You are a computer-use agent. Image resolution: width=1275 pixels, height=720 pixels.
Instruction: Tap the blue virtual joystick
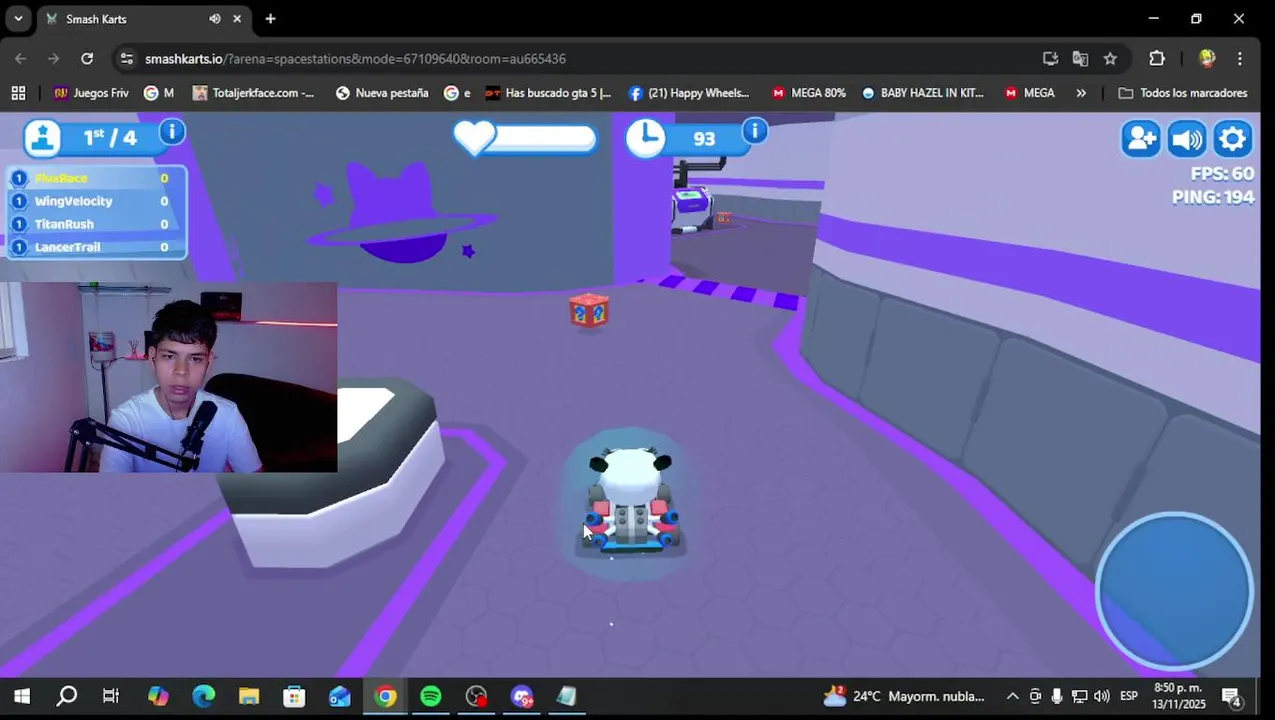coord(1174,590)
